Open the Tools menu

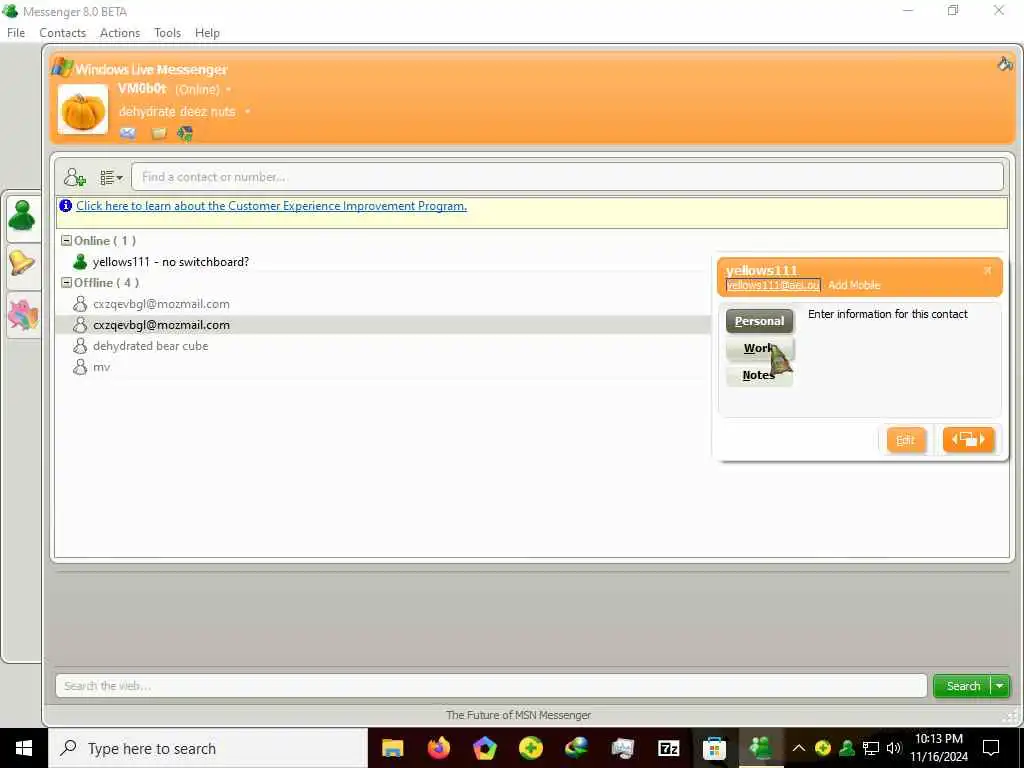click(167, 33)
